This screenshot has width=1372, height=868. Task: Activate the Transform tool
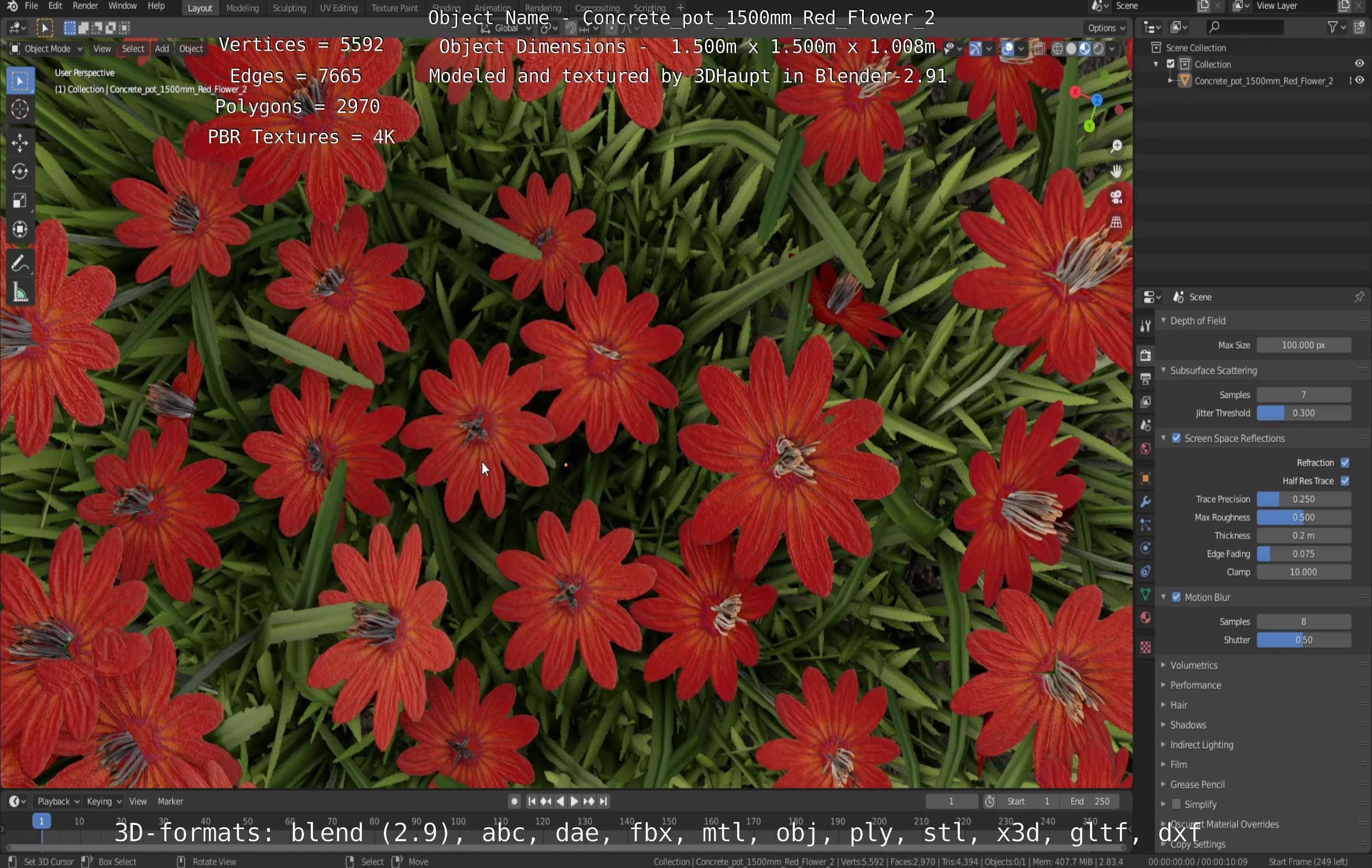(x=20, y=229)
